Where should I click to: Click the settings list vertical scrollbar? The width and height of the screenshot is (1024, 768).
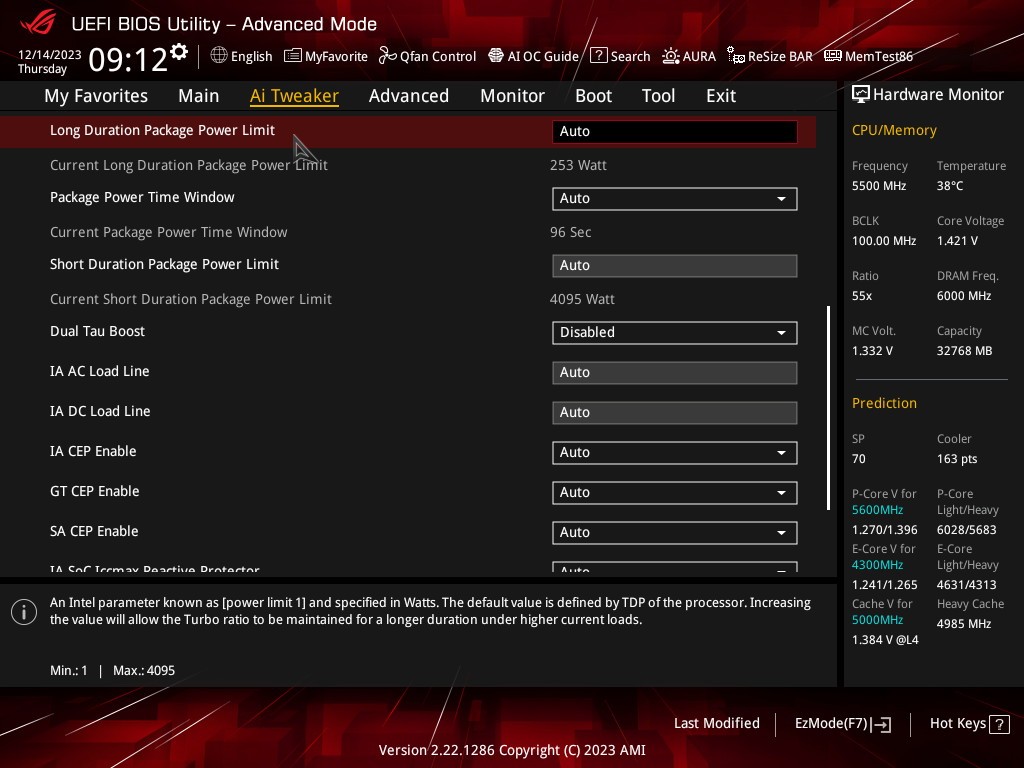(x=828, y=408)
